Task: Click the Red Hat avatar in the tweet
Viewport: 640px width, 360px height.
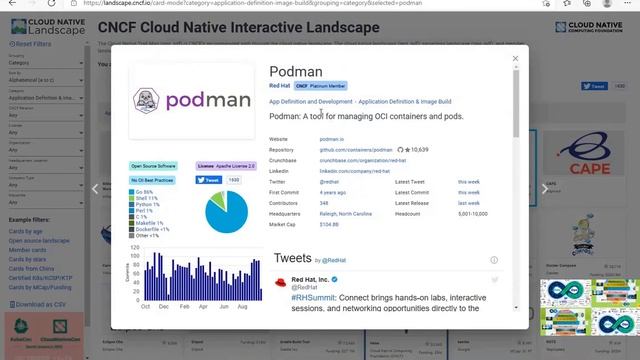Action: click(280, 282)
